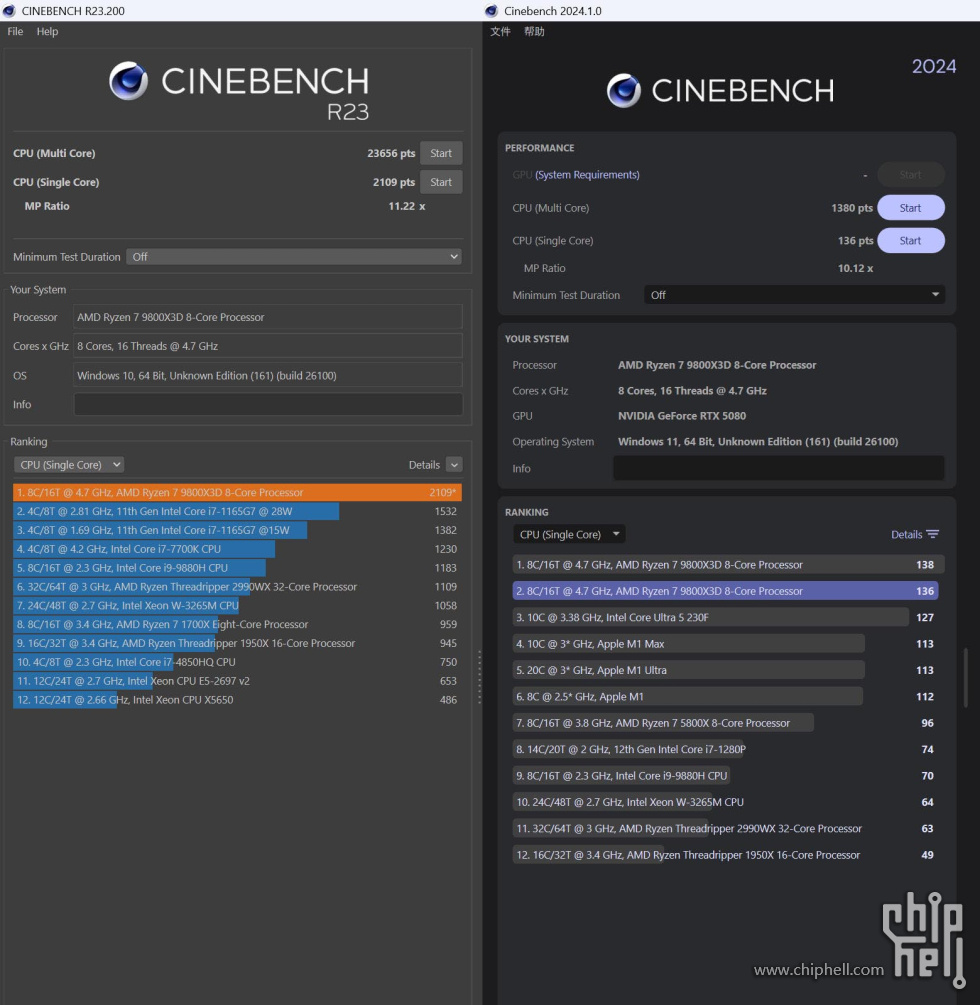Click the Cinebench R23 title bar icon
Viewport: 980px width, 1005px height.
pos(10,11)
